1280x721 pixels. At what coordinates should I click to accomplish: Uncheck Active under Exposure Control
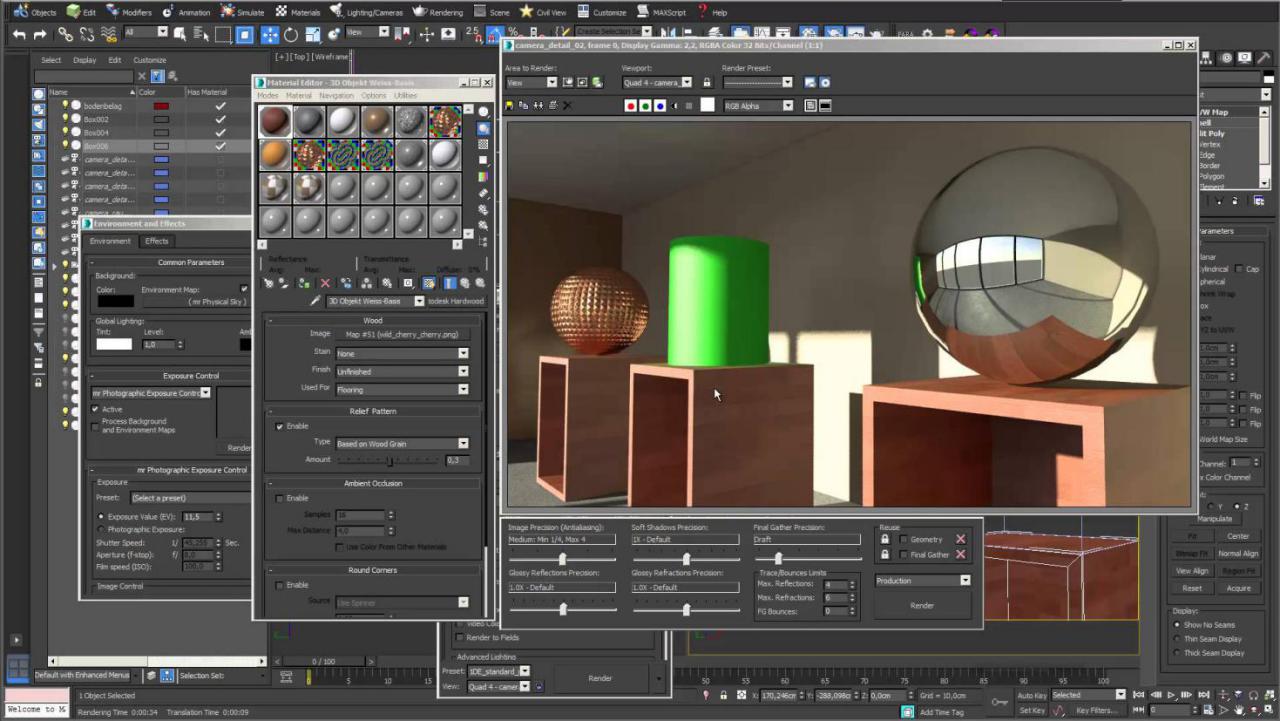(96, 409)
